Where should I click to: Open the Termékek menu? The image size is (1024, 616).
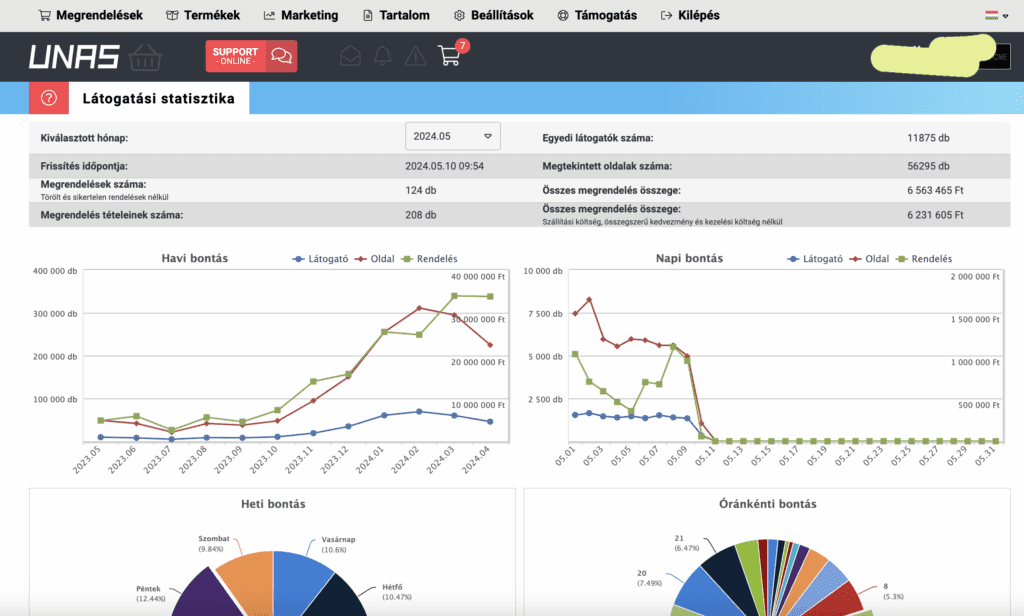pos(203,15)
